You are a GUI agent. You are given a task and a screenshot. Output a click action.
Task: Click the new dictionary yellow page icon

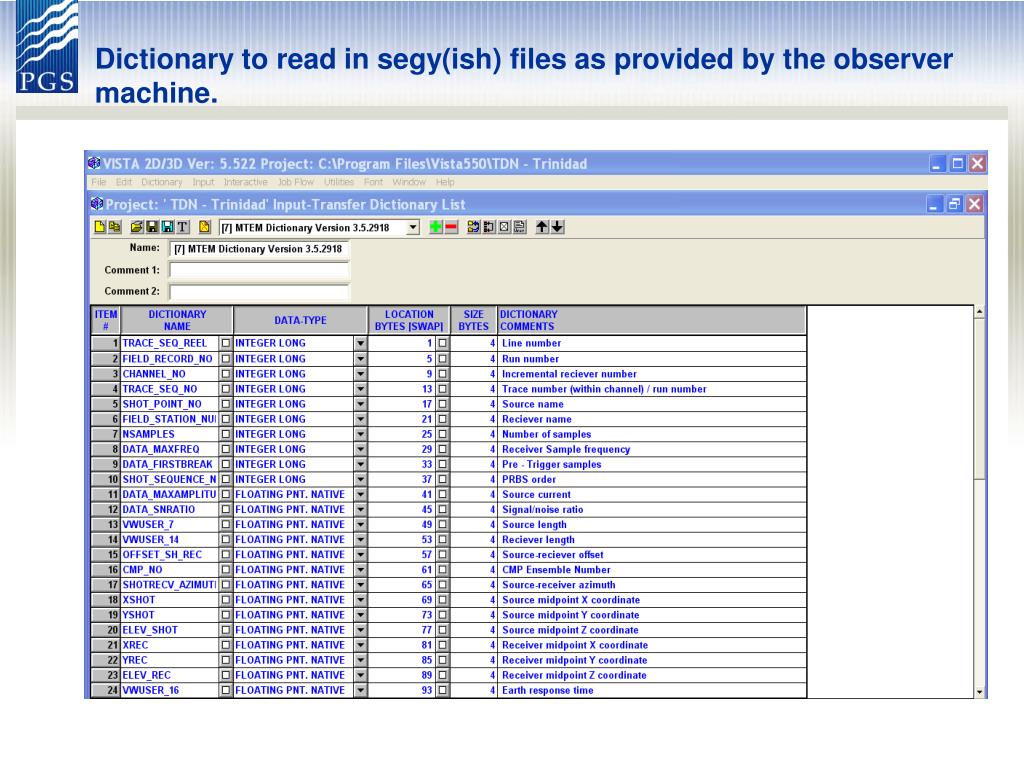(99, 227)
